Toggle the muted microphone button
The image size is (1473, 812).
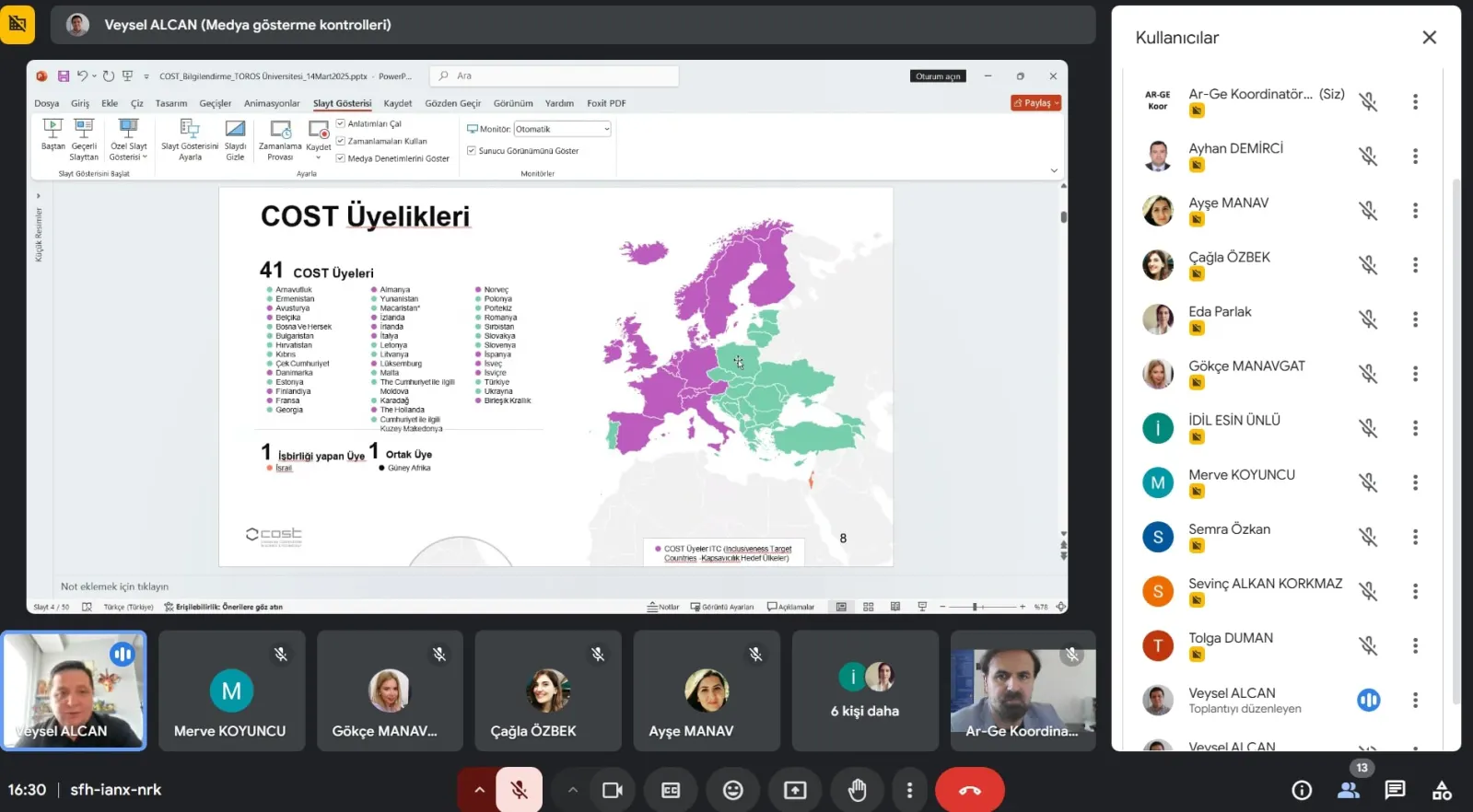(x=520, y=790)
